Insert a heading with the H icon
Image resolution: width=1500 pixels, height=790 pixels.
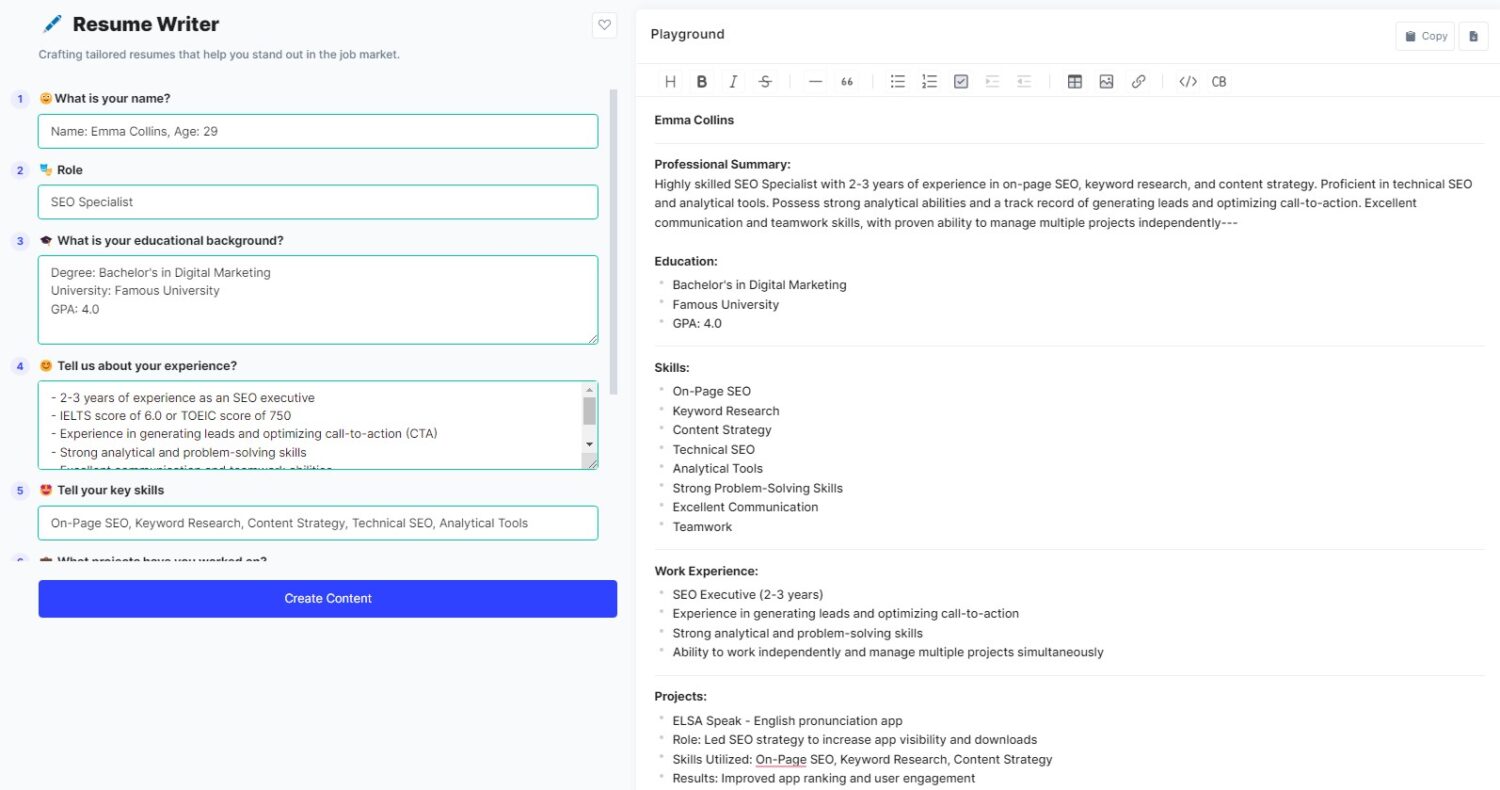pos(670,82)
